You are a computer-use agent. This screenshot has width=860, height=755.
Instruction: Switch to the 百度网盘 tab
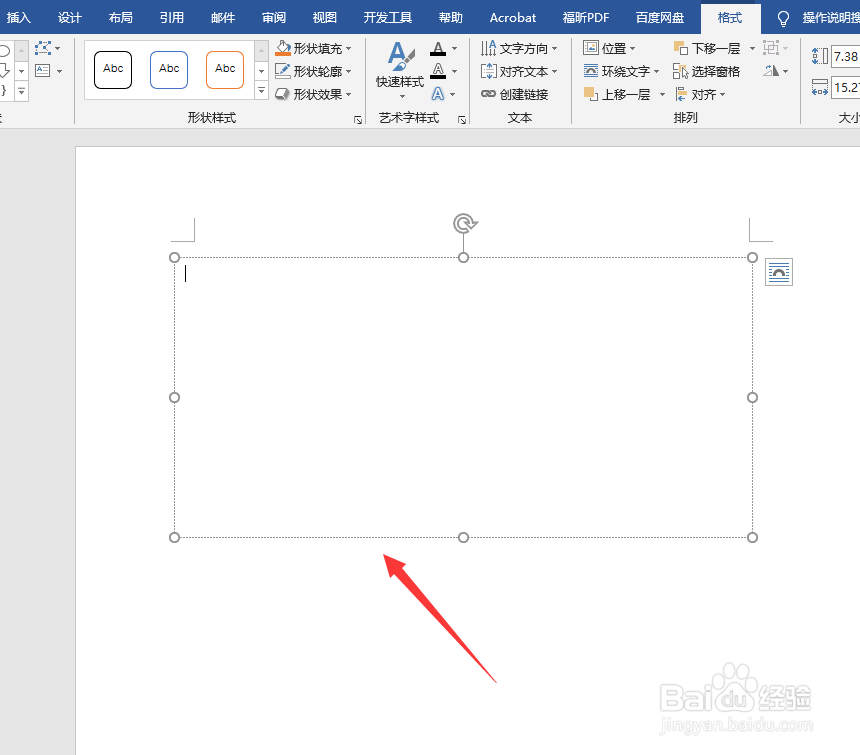(660, 18)
